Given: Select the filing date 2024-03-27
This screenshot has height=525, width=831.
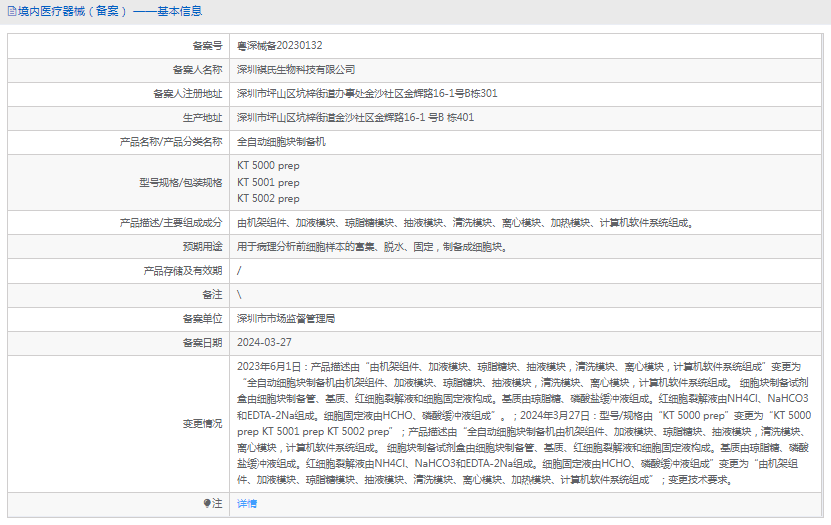Looking at the screenshot, I should (264, 342).
